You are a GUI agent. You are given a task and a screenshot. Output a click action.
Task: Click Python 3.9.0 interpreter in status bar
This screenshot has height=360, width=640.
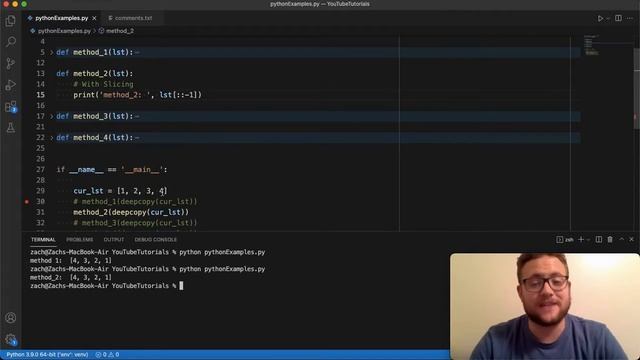click(47, 355)
